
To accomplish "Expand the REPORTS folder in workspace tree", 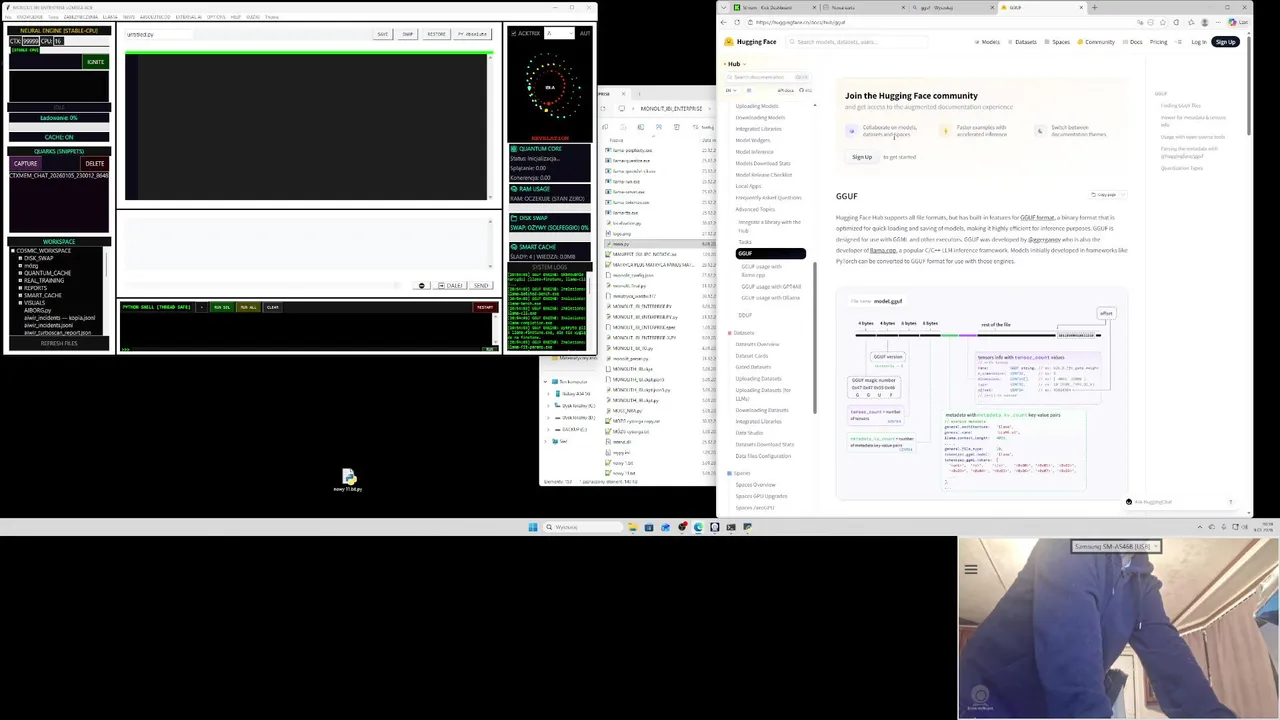I will pyautogui.click(x=20, y=288).
